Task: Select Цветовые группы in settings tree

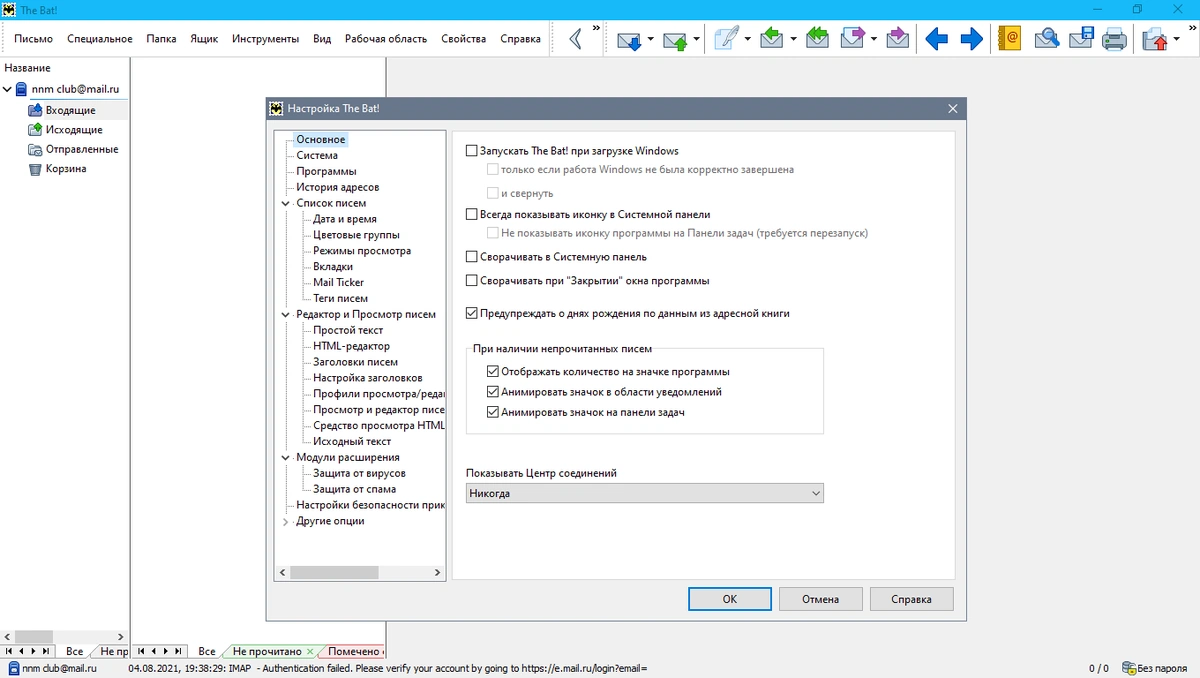Action: (x=356, y=235)
